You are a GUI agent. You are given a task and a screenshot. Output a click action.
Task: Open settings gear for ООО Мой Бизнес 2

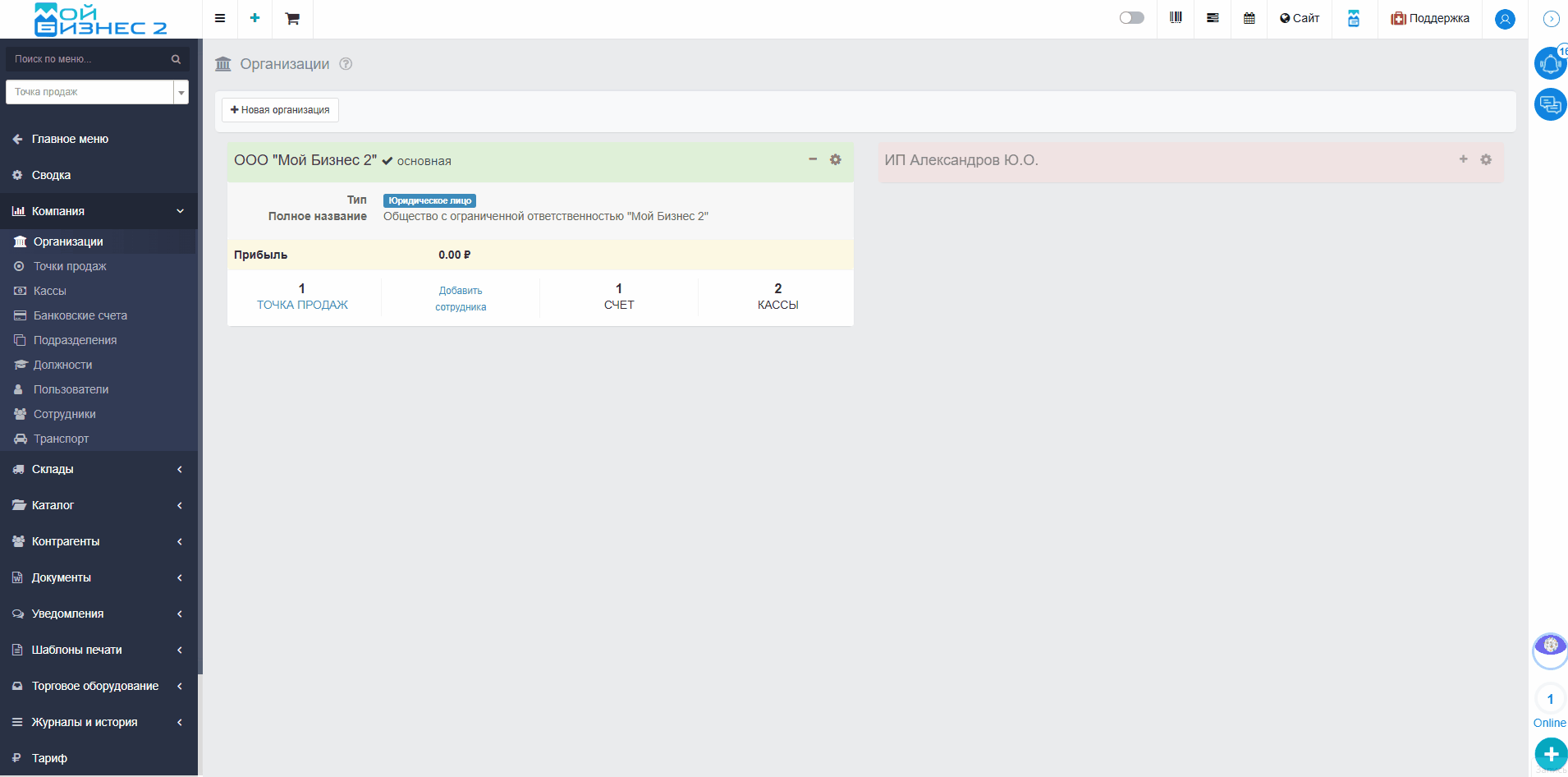[835, 160]
